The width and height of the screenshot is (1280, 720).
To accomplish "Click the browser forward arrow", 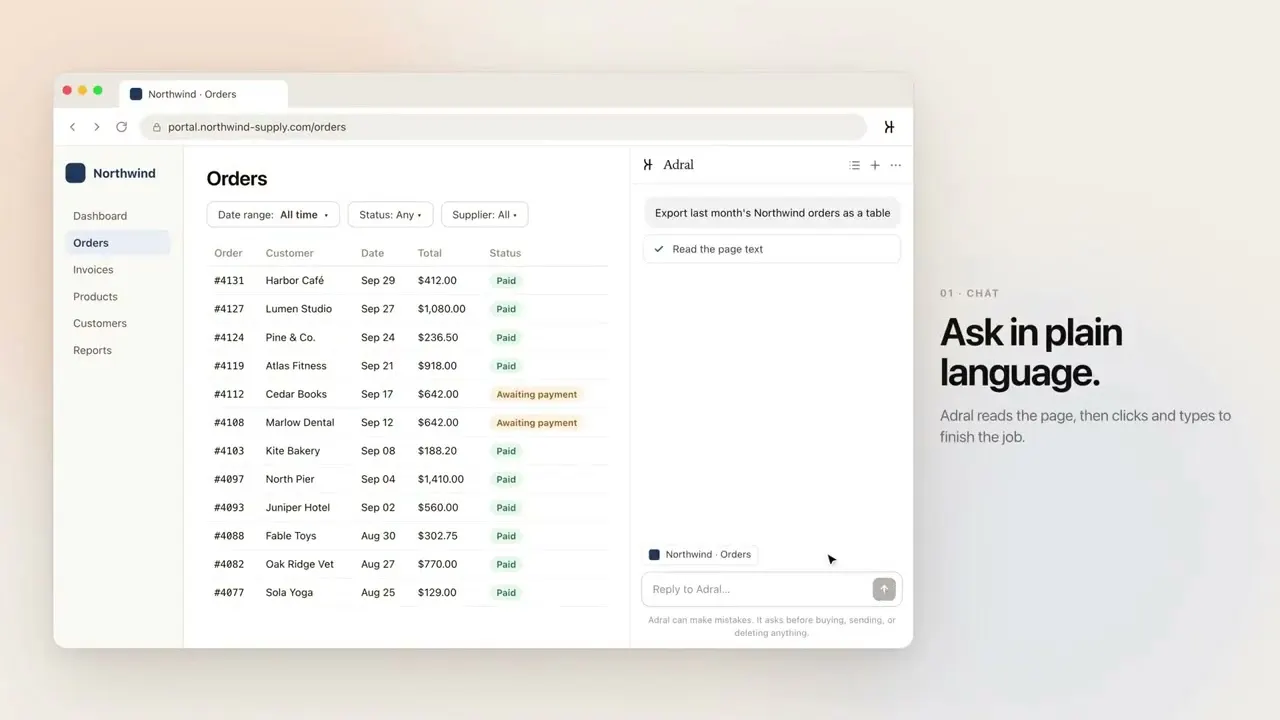I will [96, 127].
